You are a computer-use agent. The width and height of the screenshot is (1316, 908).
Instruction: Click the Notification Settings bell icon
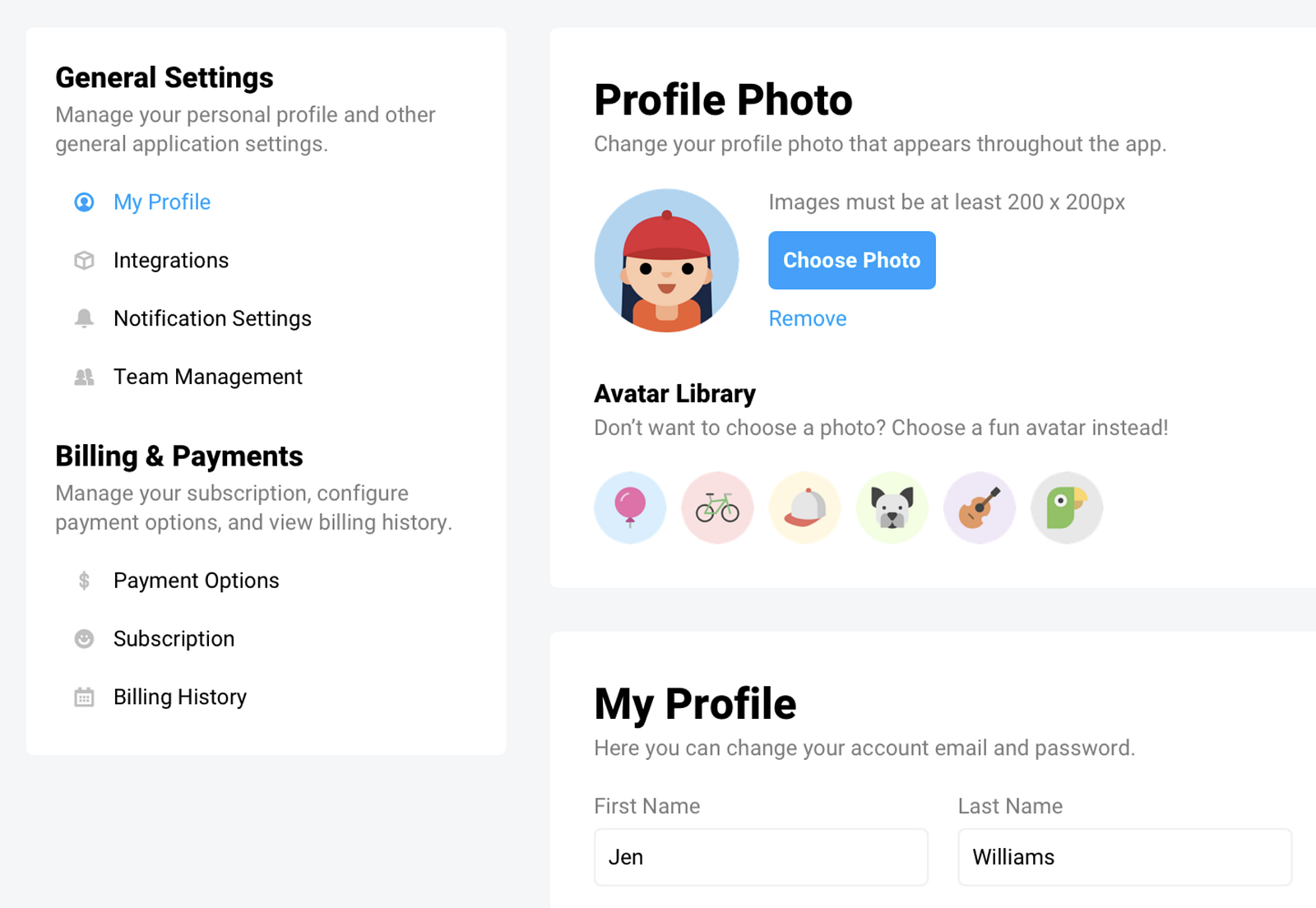84,318
